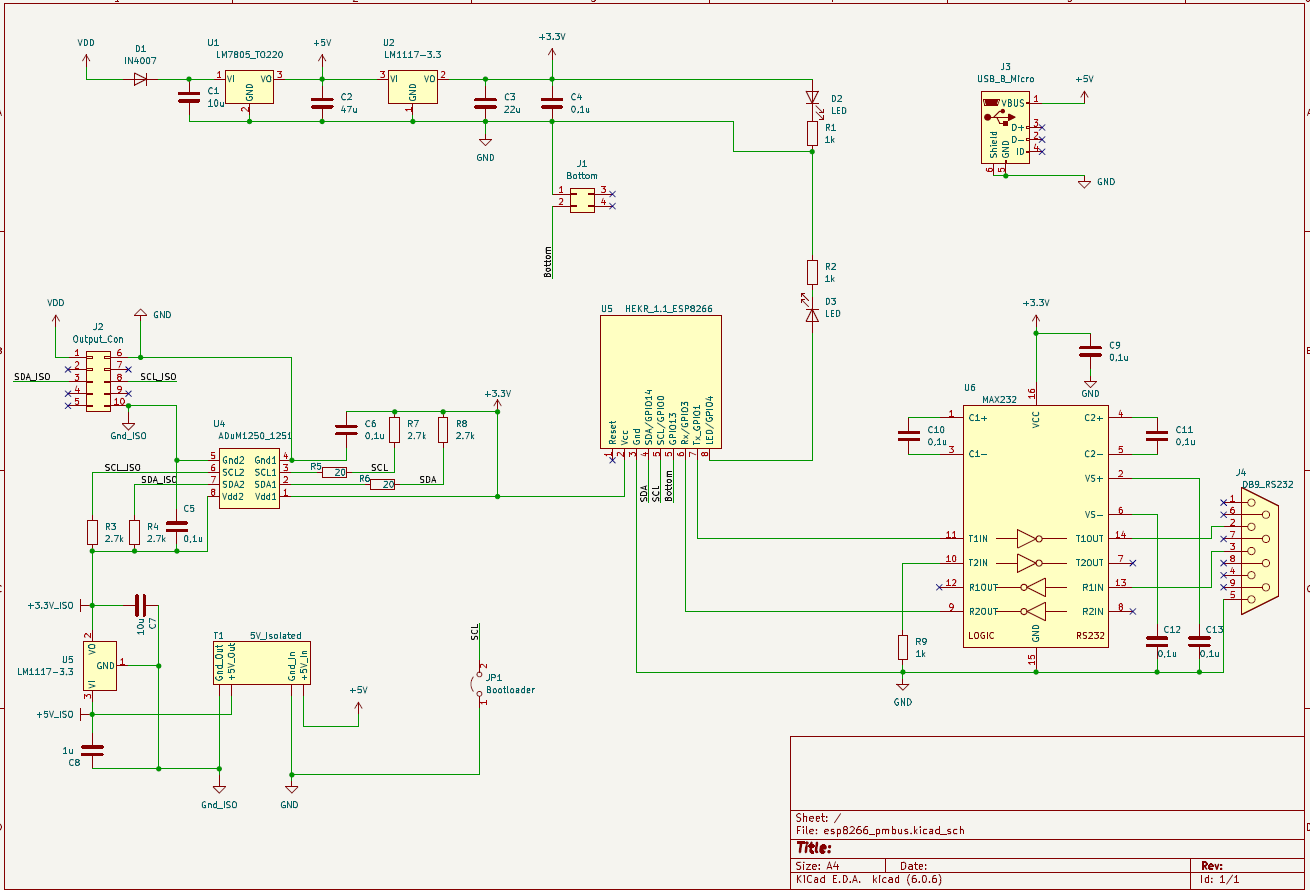Click the "Sheet: /" text
Screen dimensions: 1310x890
818,818
